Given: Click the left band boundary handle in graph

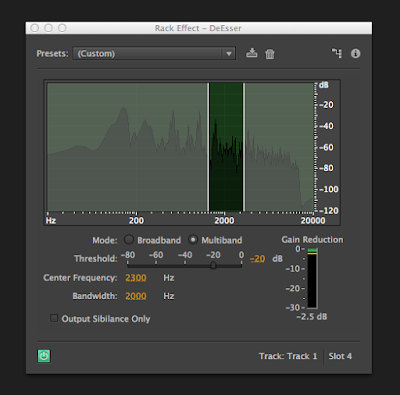Looking at the screenshot, I should pyautogui.click(x=208, y=147).
